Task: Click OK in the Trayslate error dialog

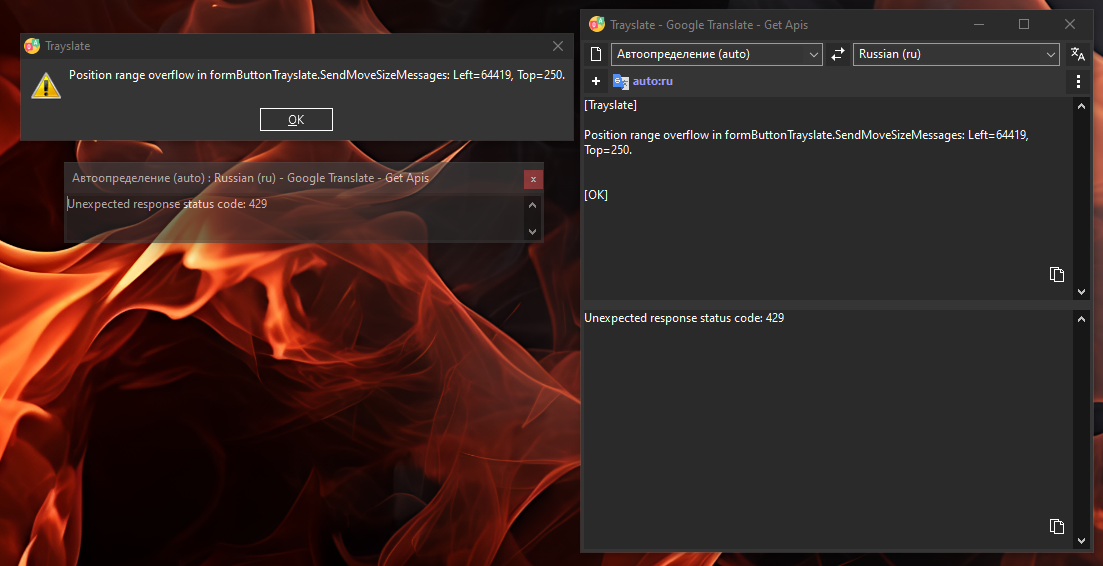Action: 296,120
